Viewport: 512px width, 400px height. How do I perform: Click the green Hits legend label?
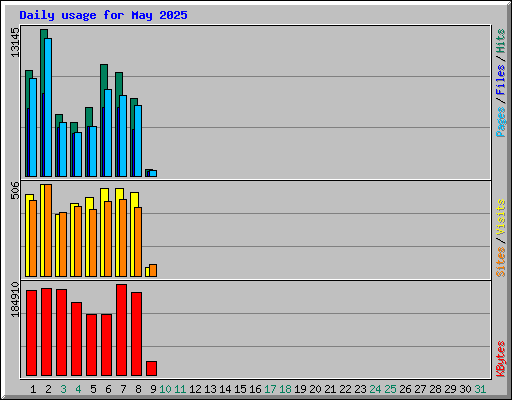(500, 41)
